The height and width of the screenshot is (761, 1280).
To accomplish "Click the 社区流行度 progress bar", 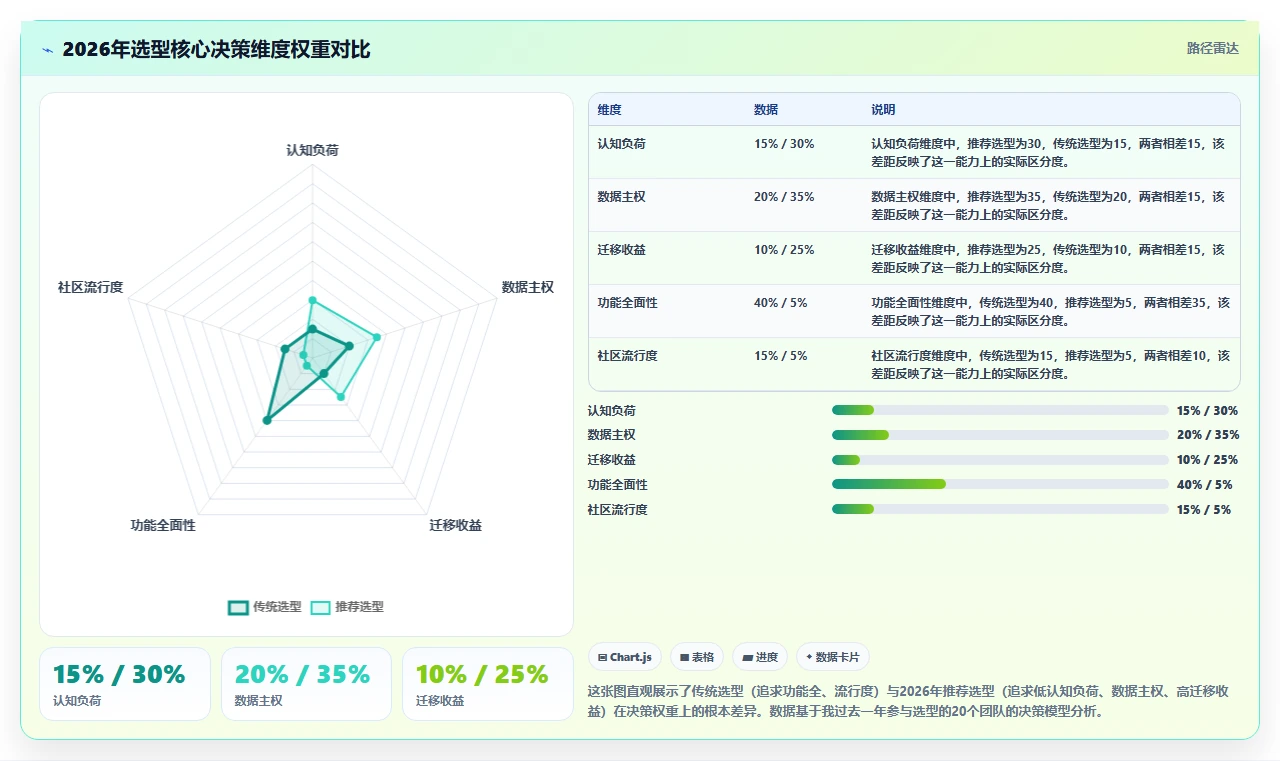I will pyautogui.click(x=1000, y=509).
